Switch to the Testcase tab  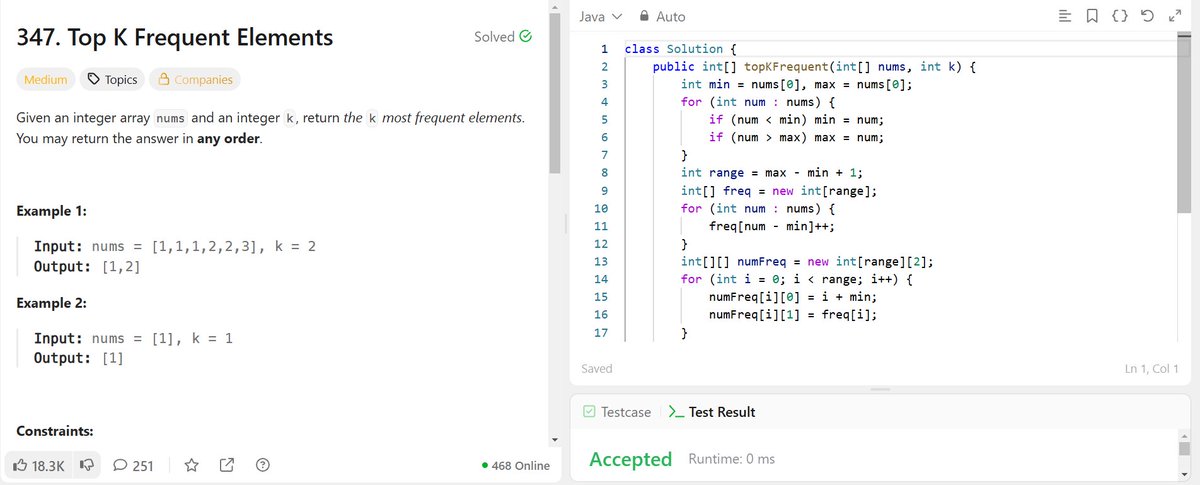click(x=617, y=412)
